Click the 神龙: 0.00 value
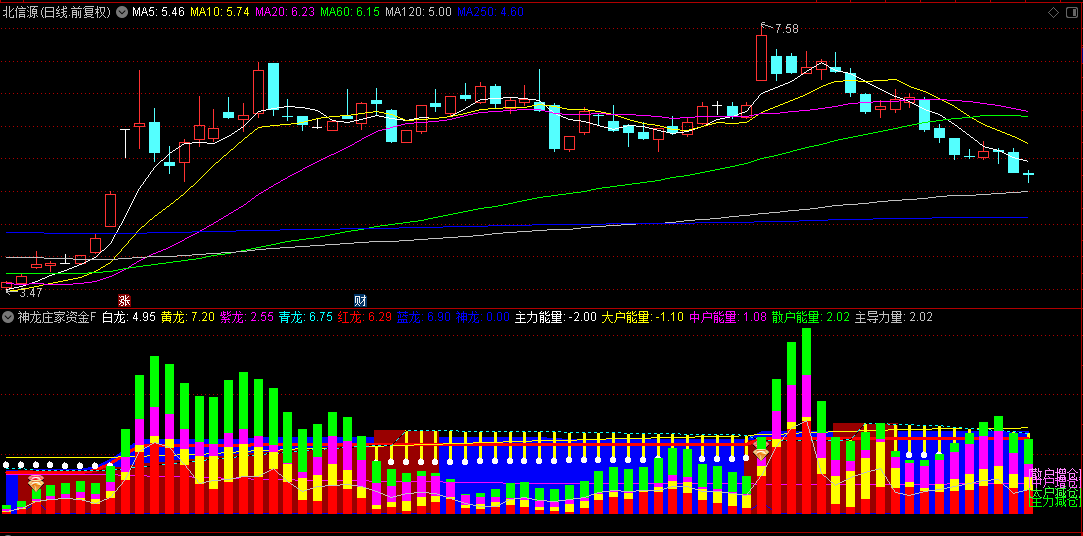Screen dimensions: 1083x536 point(483,318)
